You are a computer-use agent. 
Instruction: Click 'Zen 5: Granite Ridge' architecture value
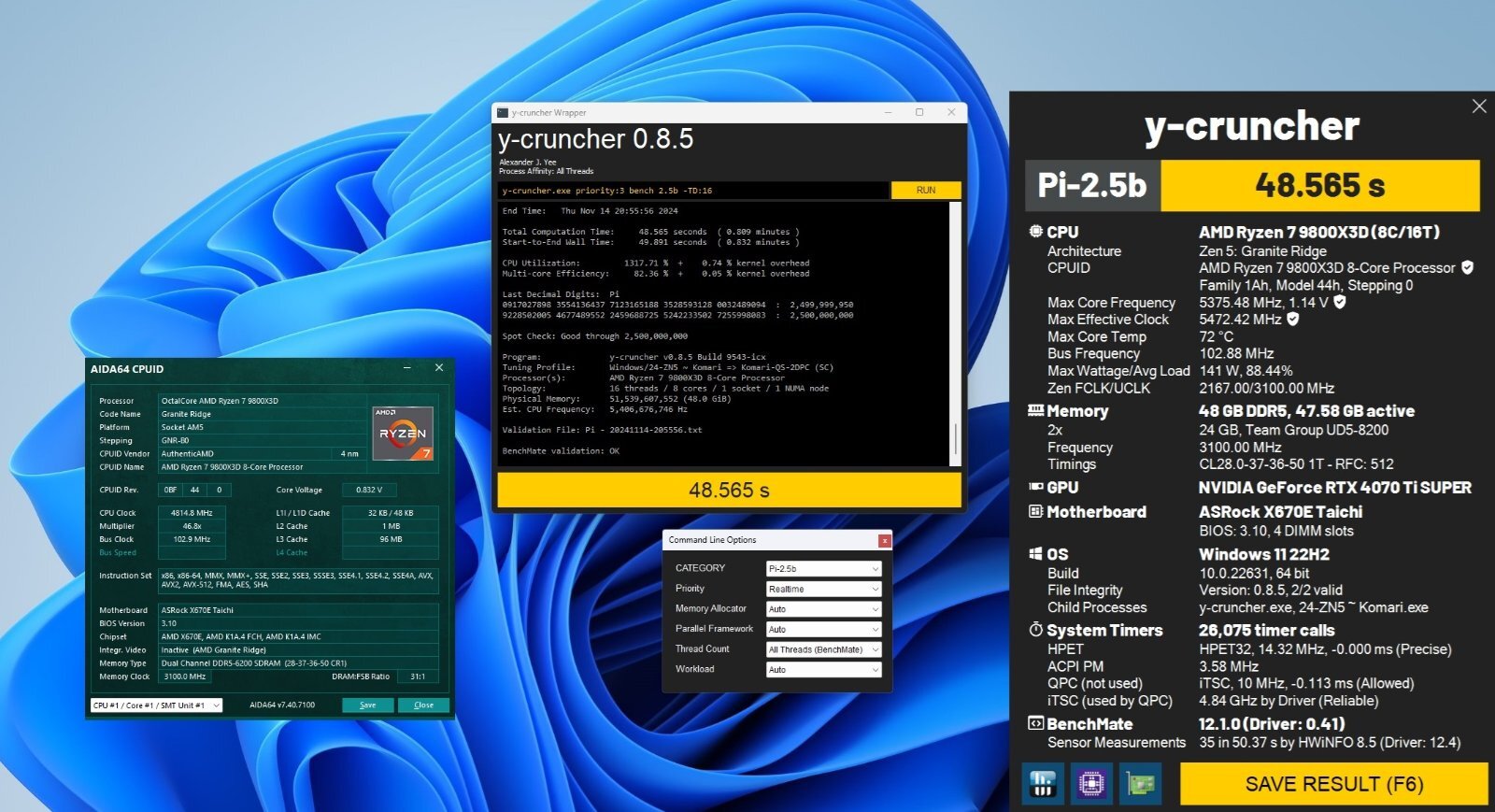pos(1262,250)
